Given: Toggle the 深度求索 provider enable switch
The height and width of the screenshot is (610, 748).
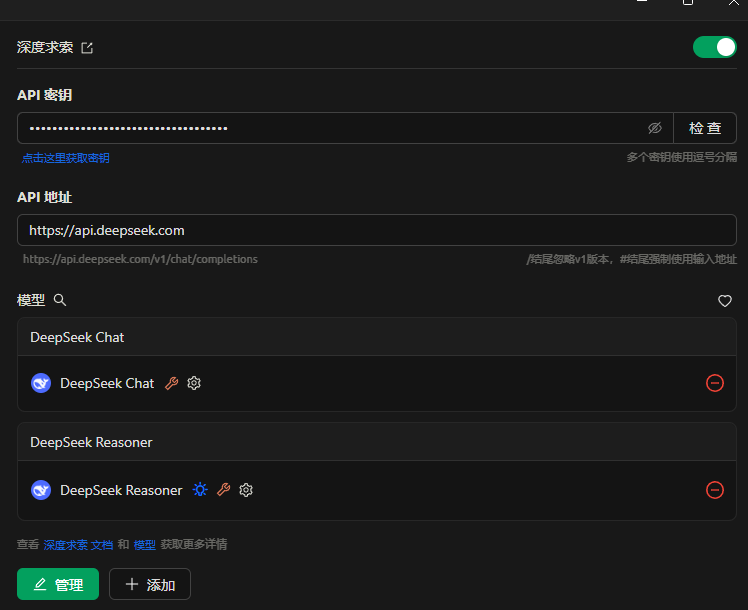Looking at the screenshot, I should pyautogui.click(x=714, y=47).
